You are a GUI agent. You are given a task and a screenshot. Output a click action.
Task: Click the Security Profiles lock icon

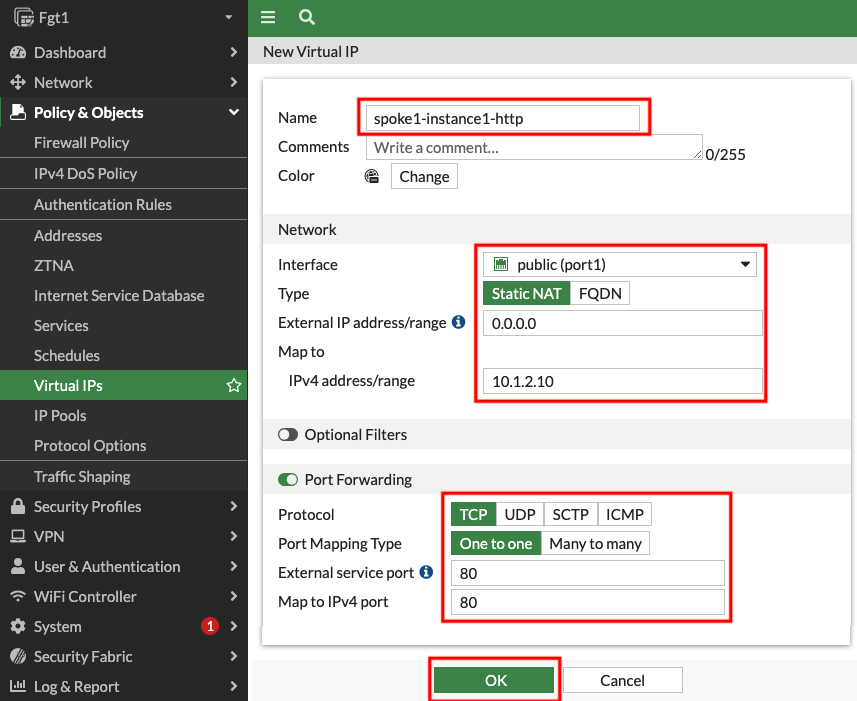(x=18, y=506)
